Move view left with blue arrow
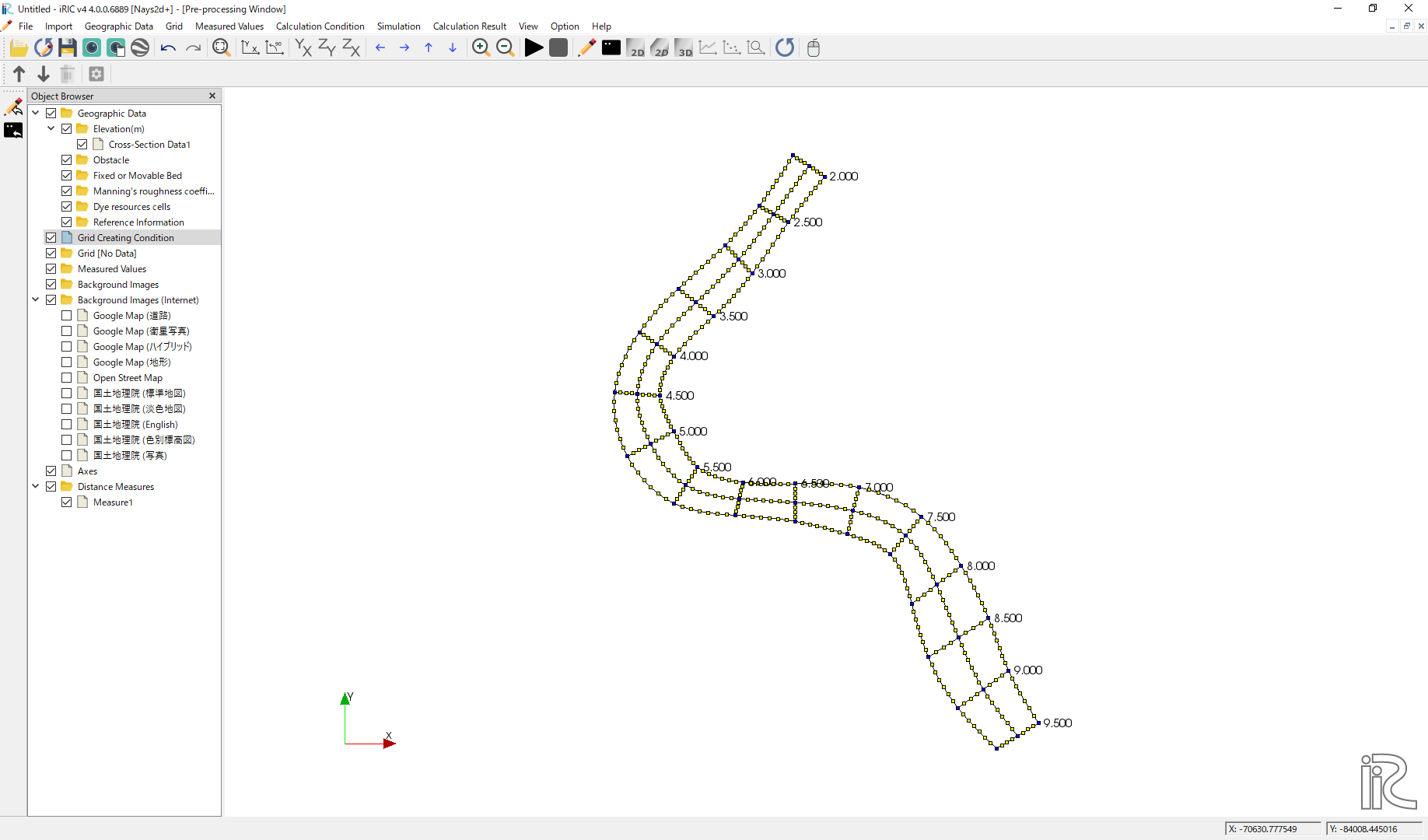Image resolution: width=1428 pixels, height=840 pixels. pyautogui.click(x=380, y=48)
